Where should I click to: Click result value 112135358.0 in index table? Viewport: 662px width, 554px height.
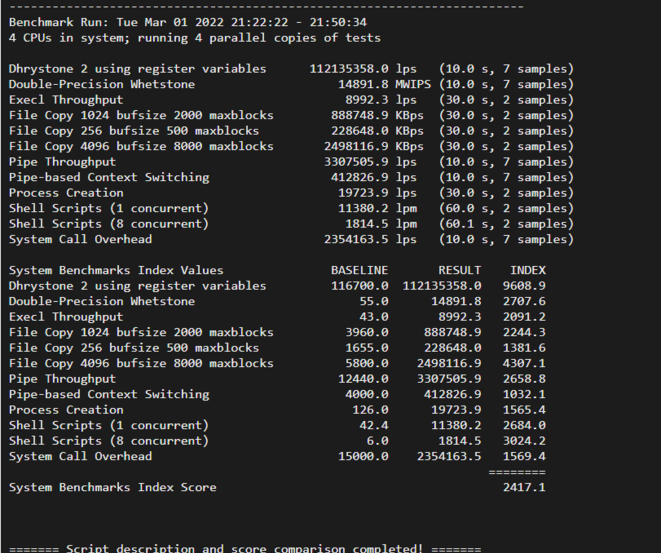coord(442,286)
